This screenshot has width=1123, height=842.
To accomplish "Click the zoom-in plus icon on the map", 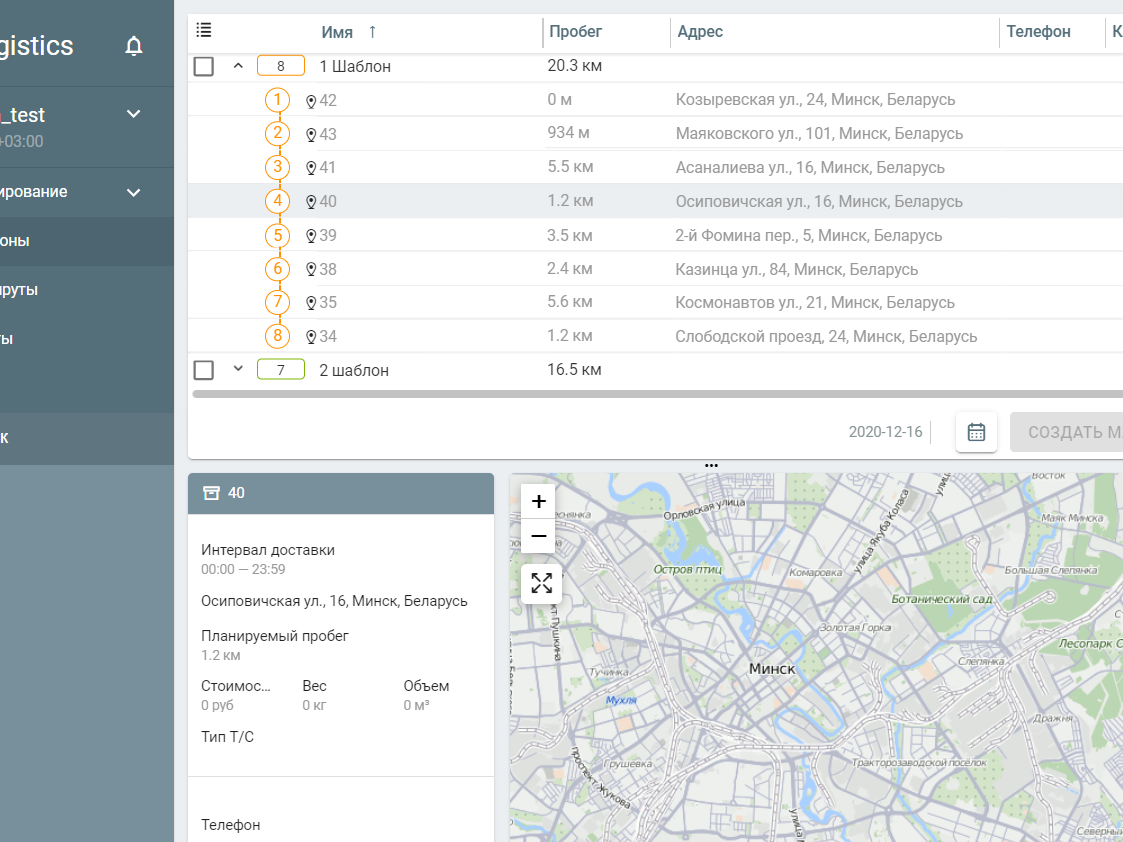I will click(537, 500).
